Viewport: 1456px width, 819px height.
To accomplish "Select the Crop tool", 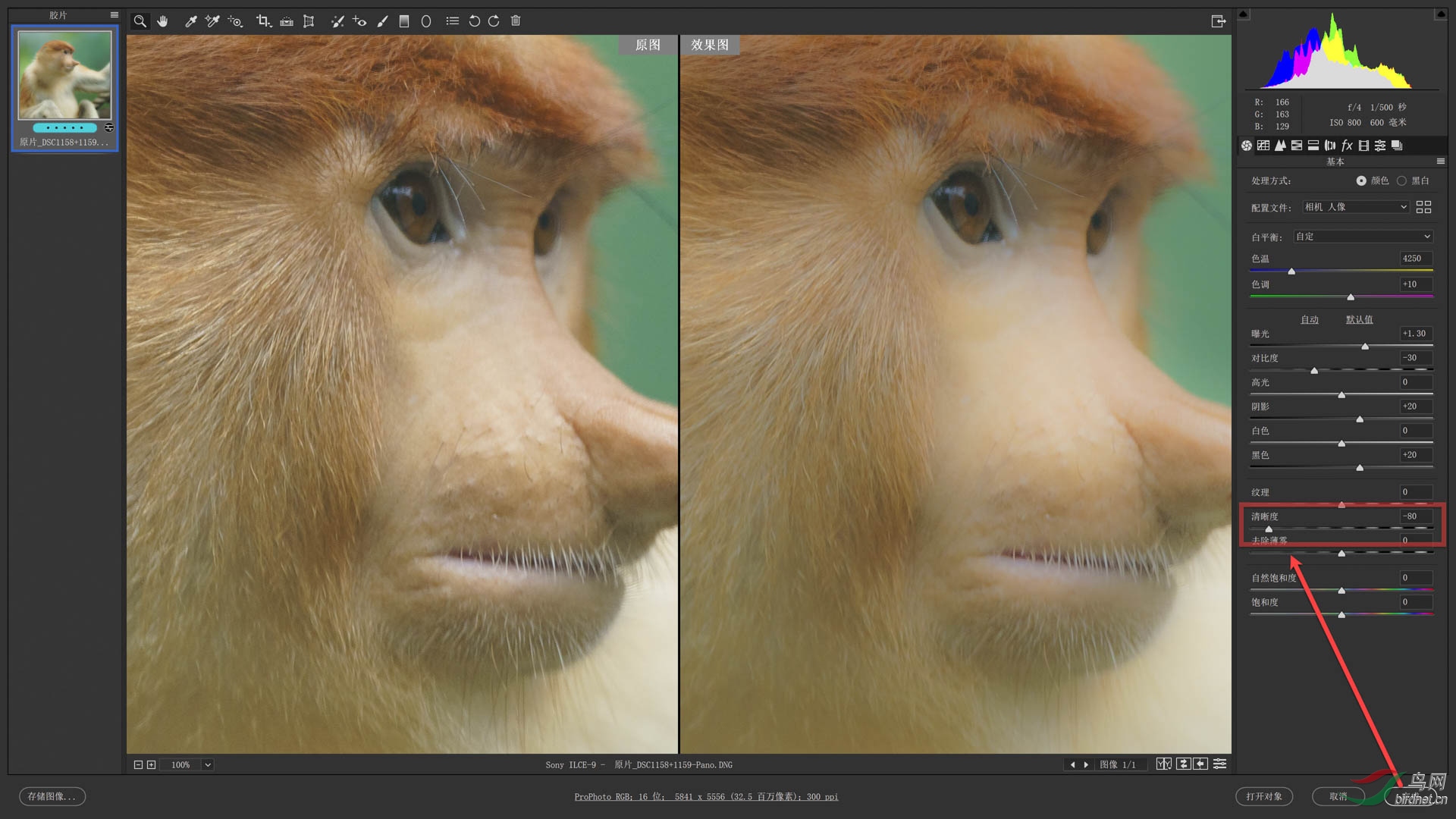I will (263, 21).
